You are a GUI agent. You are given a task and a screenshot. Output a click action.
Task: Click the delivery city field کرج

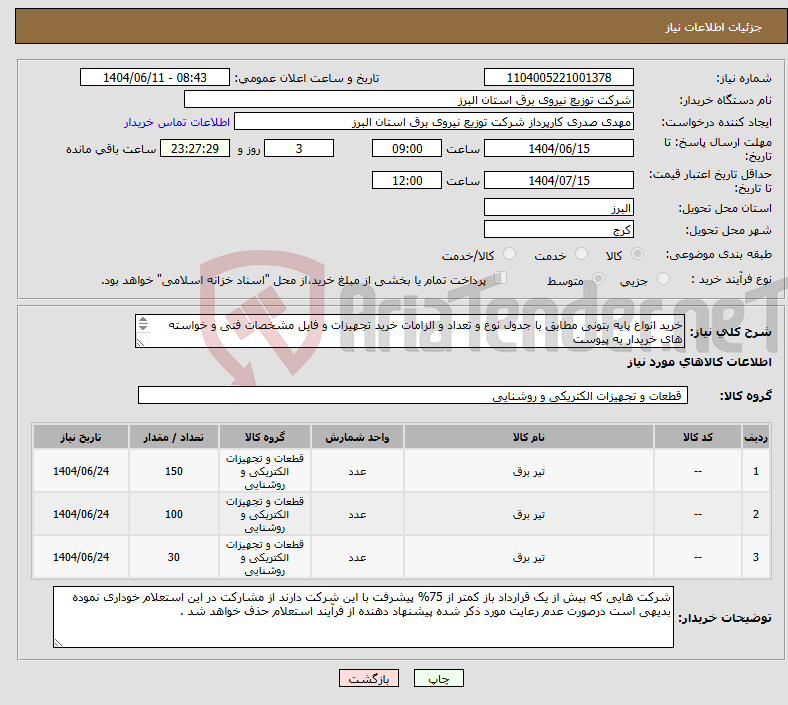pyautogui.click(x=558, y=230)
